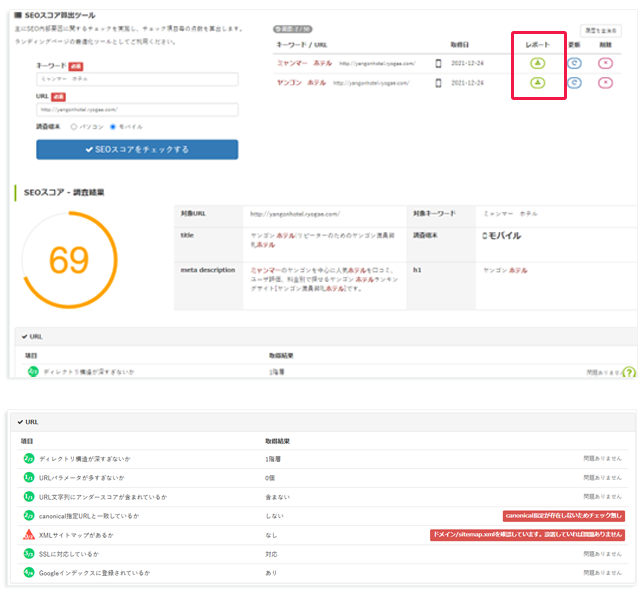The width and height of the screenshot is (644, 598).
Task: Click the レポート column header
Action: [537, 45]
